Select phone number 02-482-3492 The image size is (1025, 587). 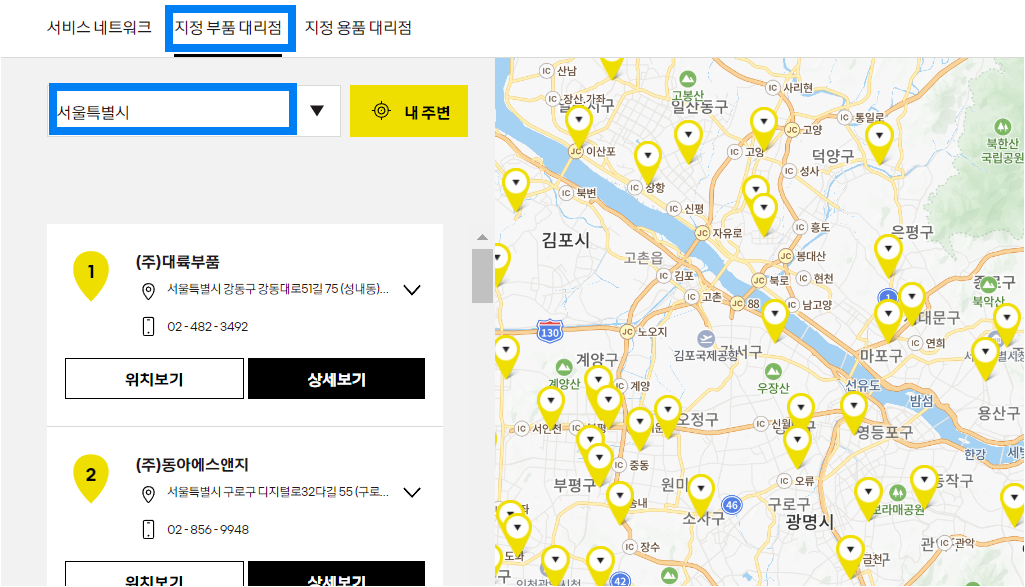tap(207, 326)
